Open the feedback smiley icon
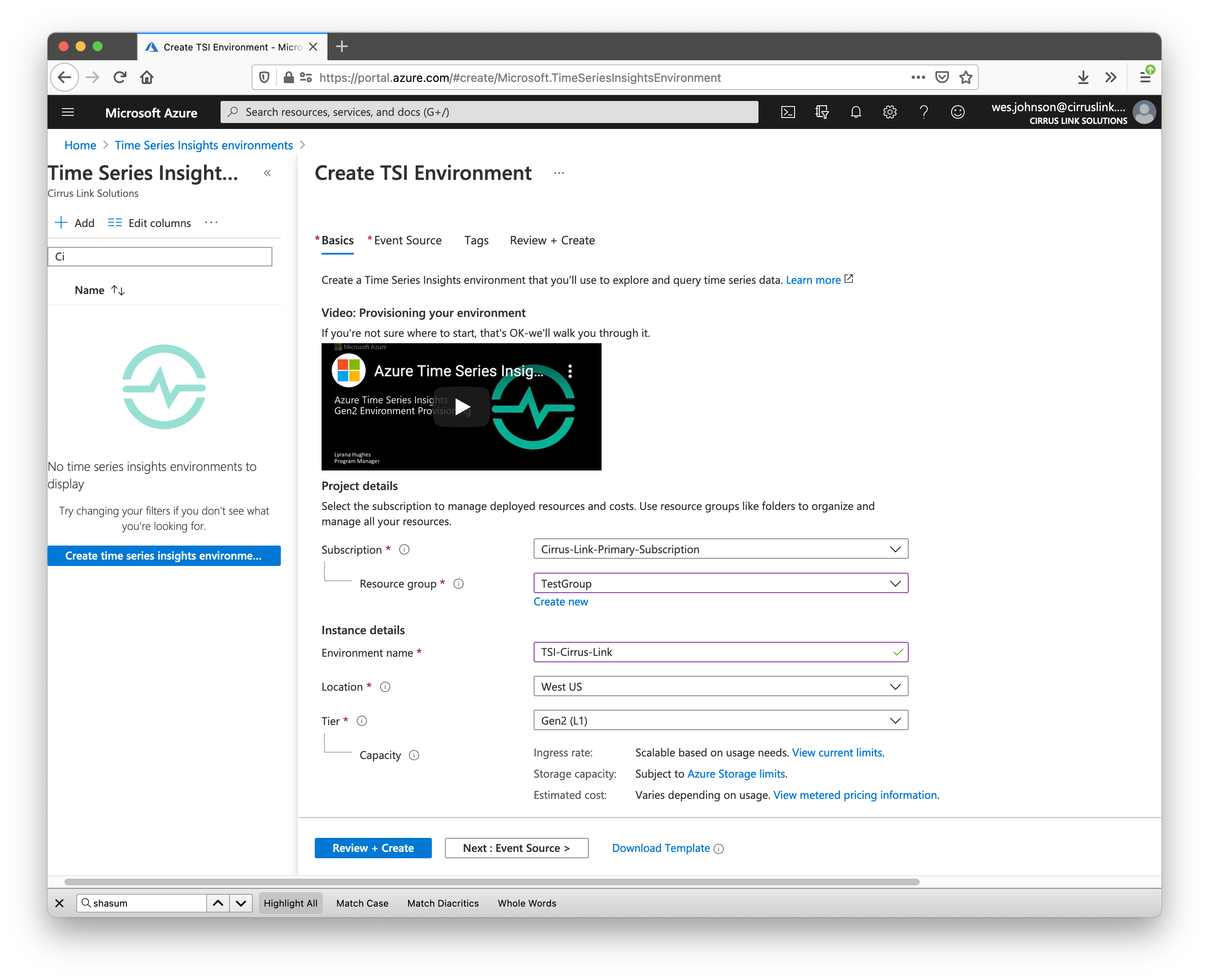1209x980 pixels. click(x=957, y=112)
